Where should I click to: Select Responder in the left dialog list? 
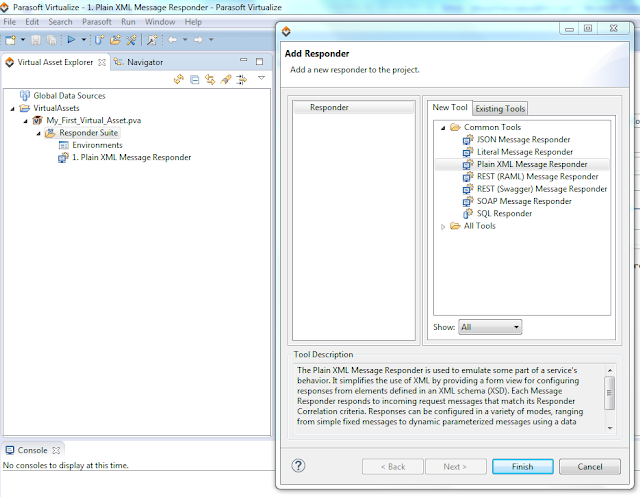(x=353, y=107)
